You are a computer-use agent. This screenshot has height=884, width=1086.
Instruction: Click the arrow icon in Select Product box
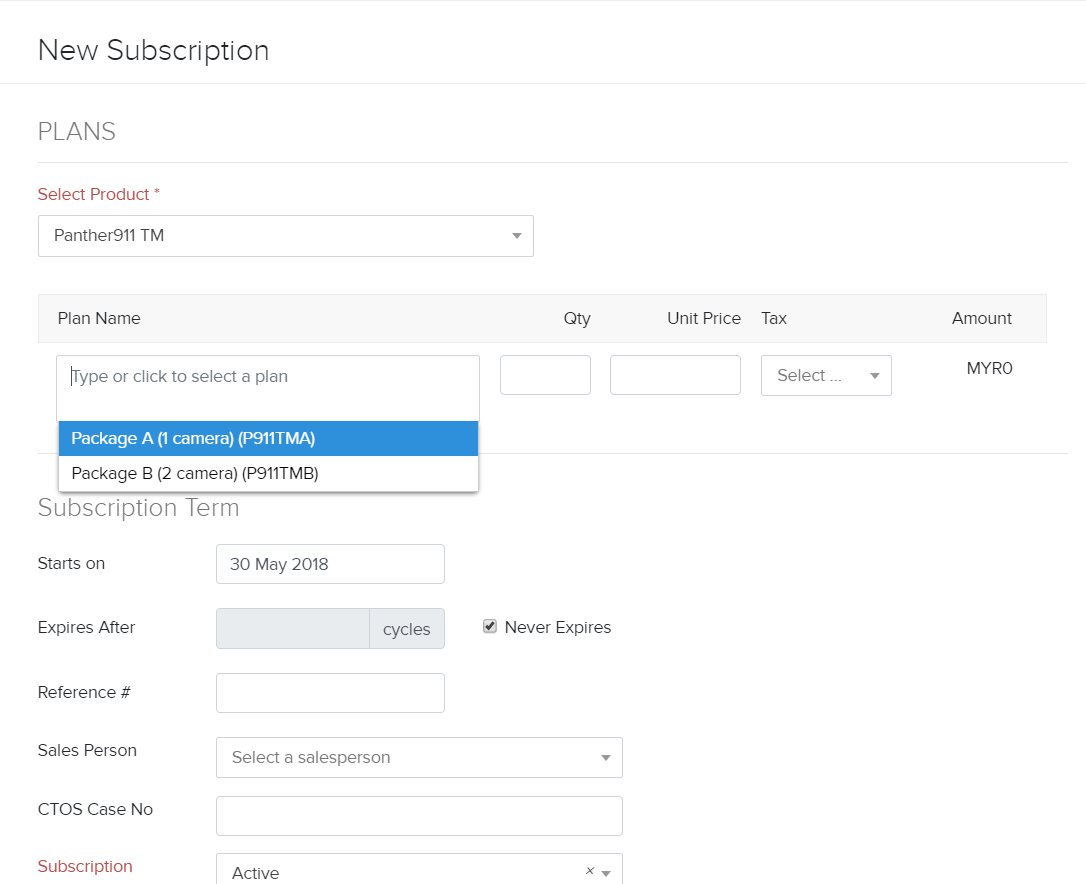click(x=516, y=236)
